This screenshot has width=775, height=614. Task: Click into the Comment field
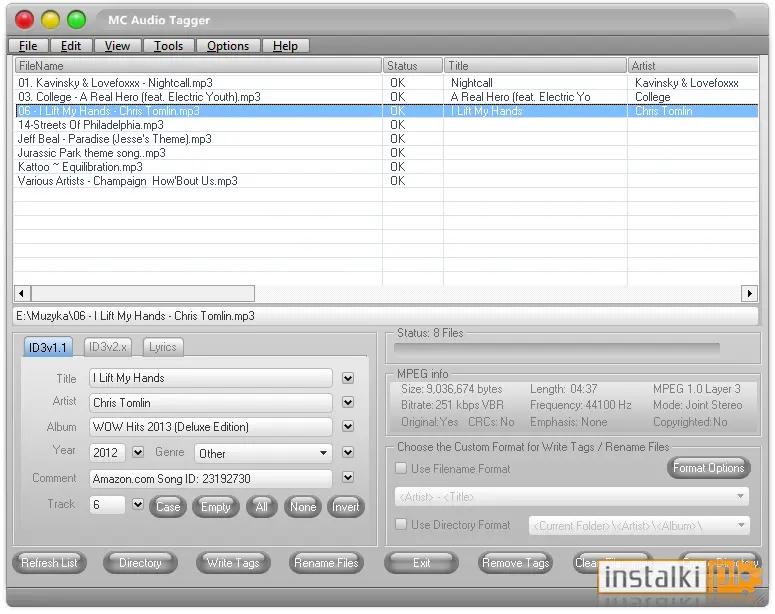(211, 479)
